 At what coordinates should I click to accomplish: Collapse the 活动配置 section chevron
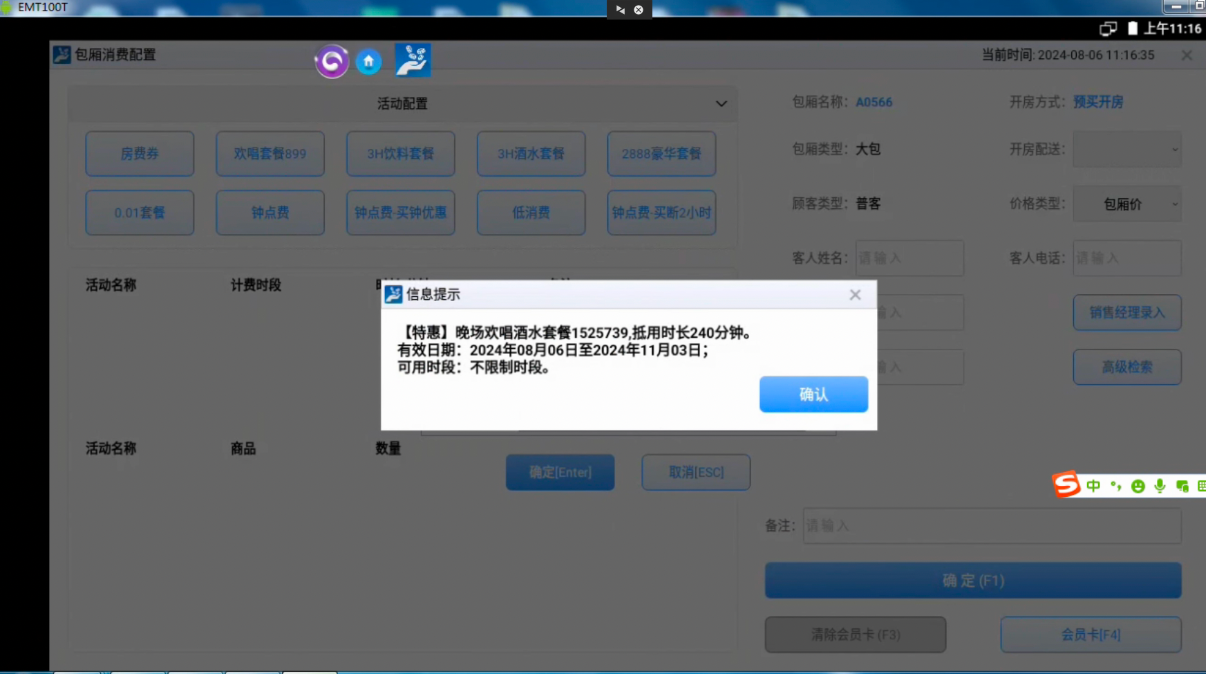(721, 103)
